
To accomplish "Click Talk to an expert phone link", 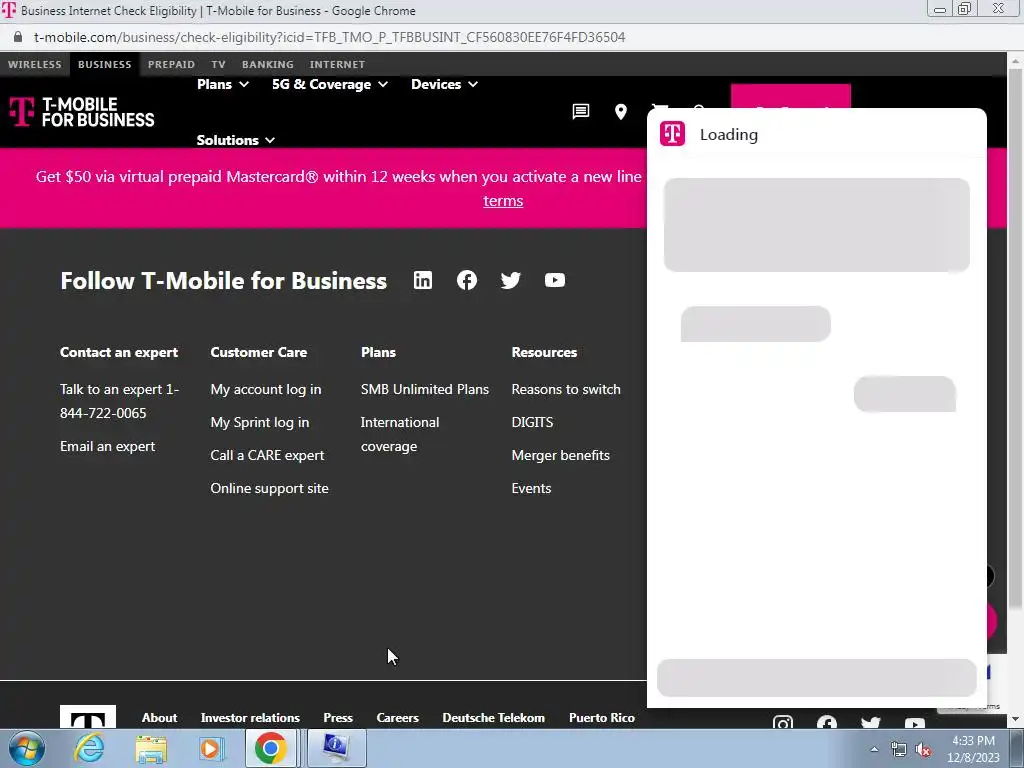I will pyautogui.click(x=120, y=401).
